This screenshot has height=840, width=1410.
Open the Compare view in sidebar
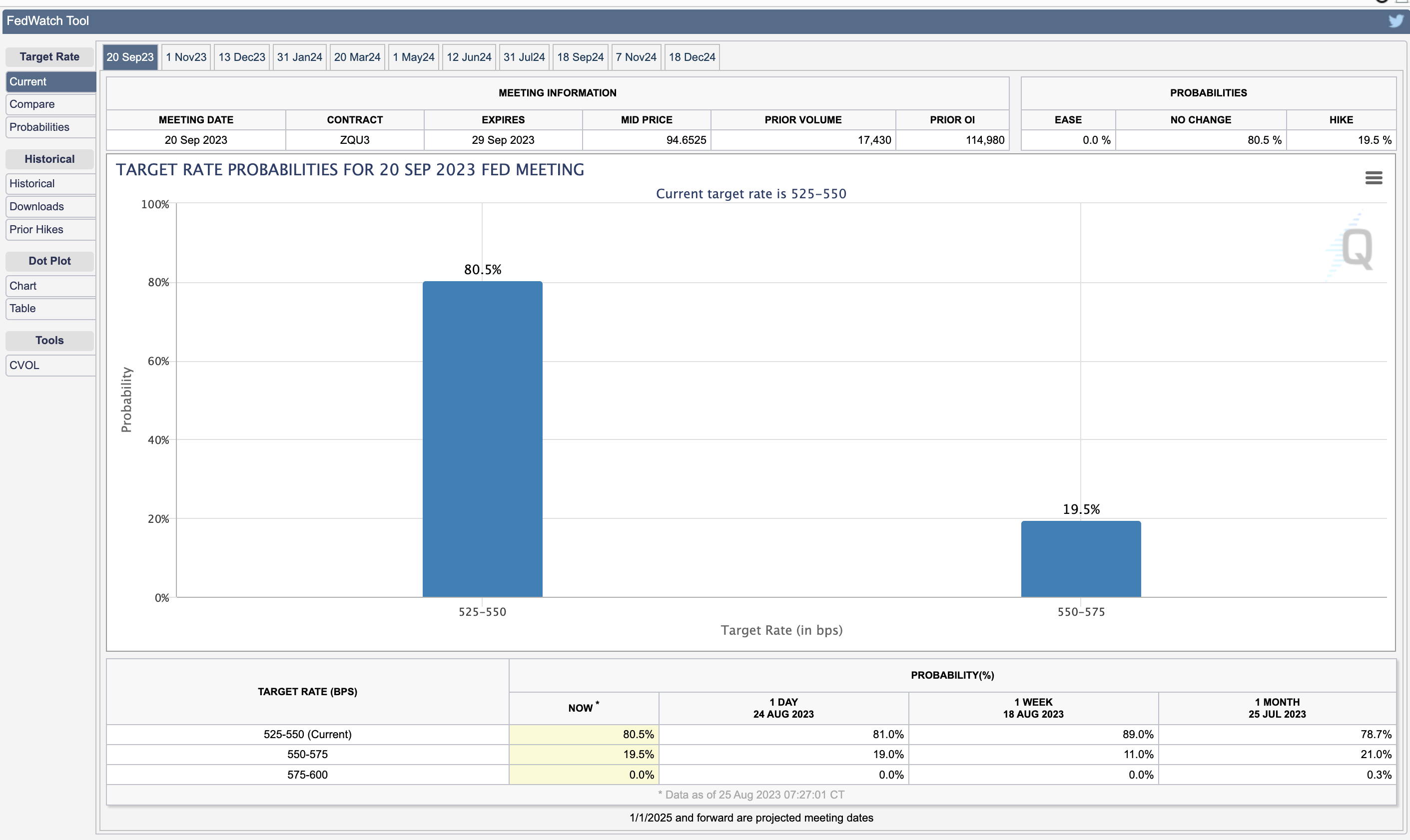tap(50, 104)
